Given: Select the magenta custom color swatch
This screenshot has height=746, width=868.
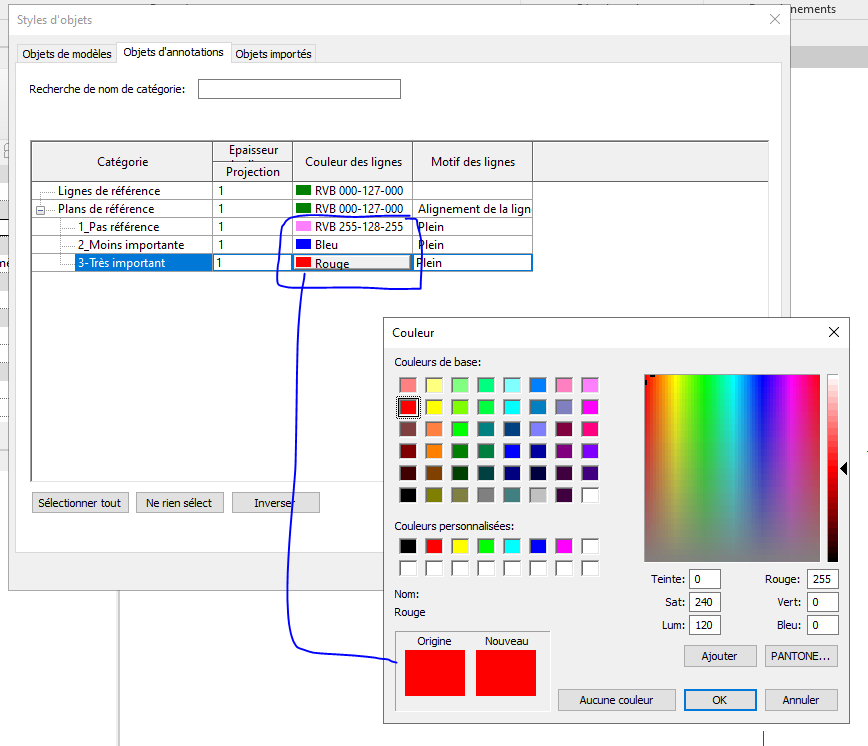Looking at the screenshot, I should tap(564, 546).
